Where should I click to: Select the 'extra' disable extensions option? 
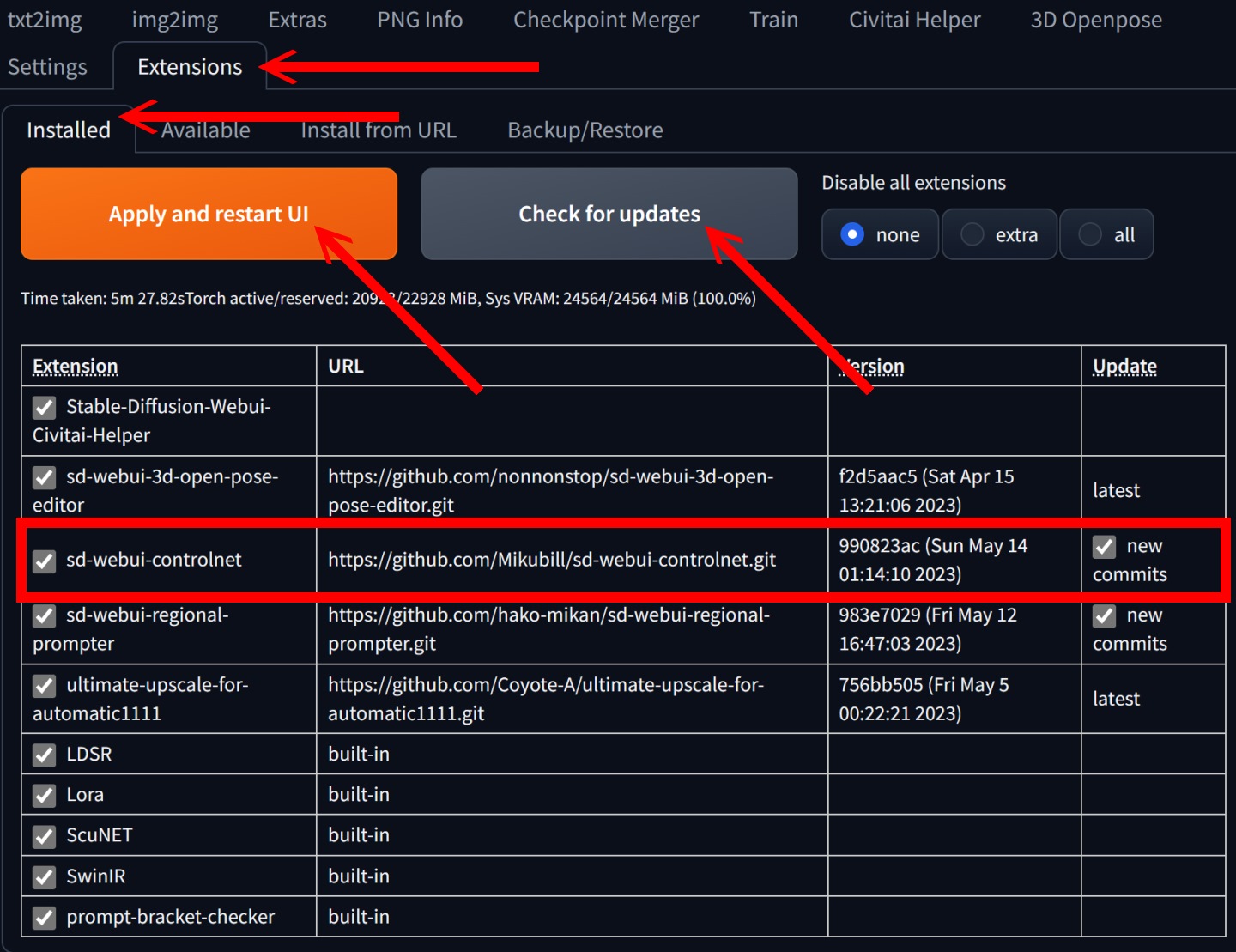pos(972,234)
